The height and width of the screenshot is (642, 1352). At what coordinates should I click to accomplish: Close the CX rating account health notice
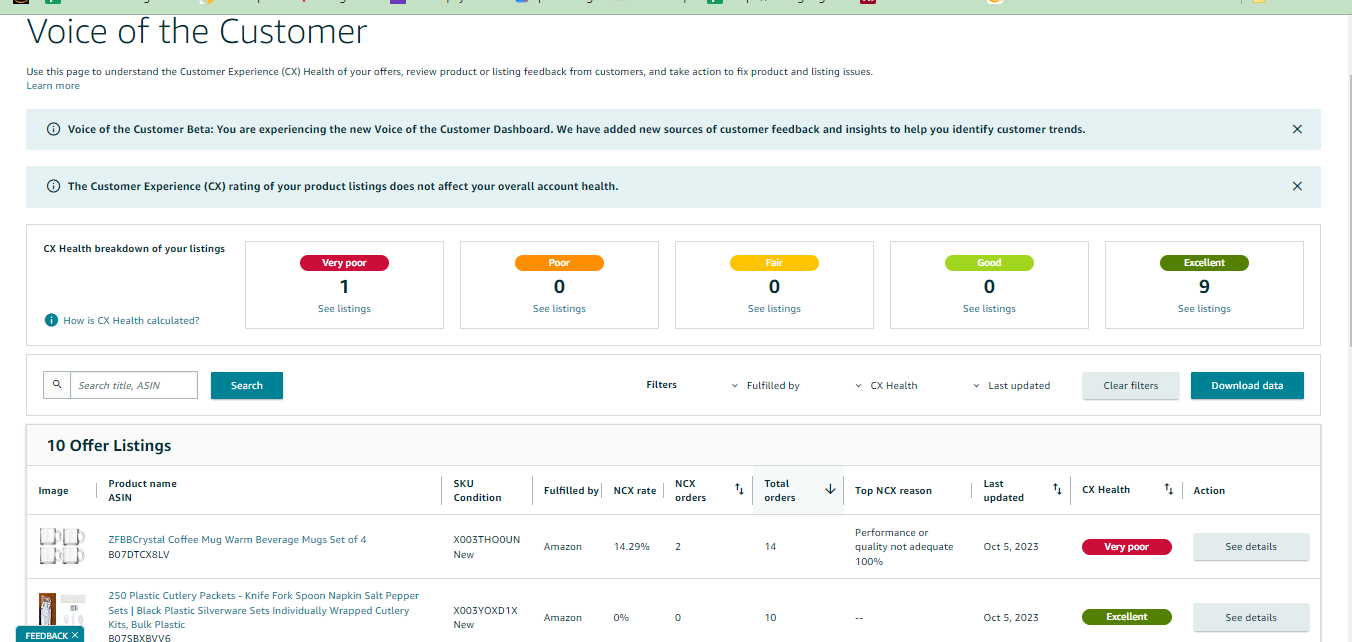coord(1297,186)
